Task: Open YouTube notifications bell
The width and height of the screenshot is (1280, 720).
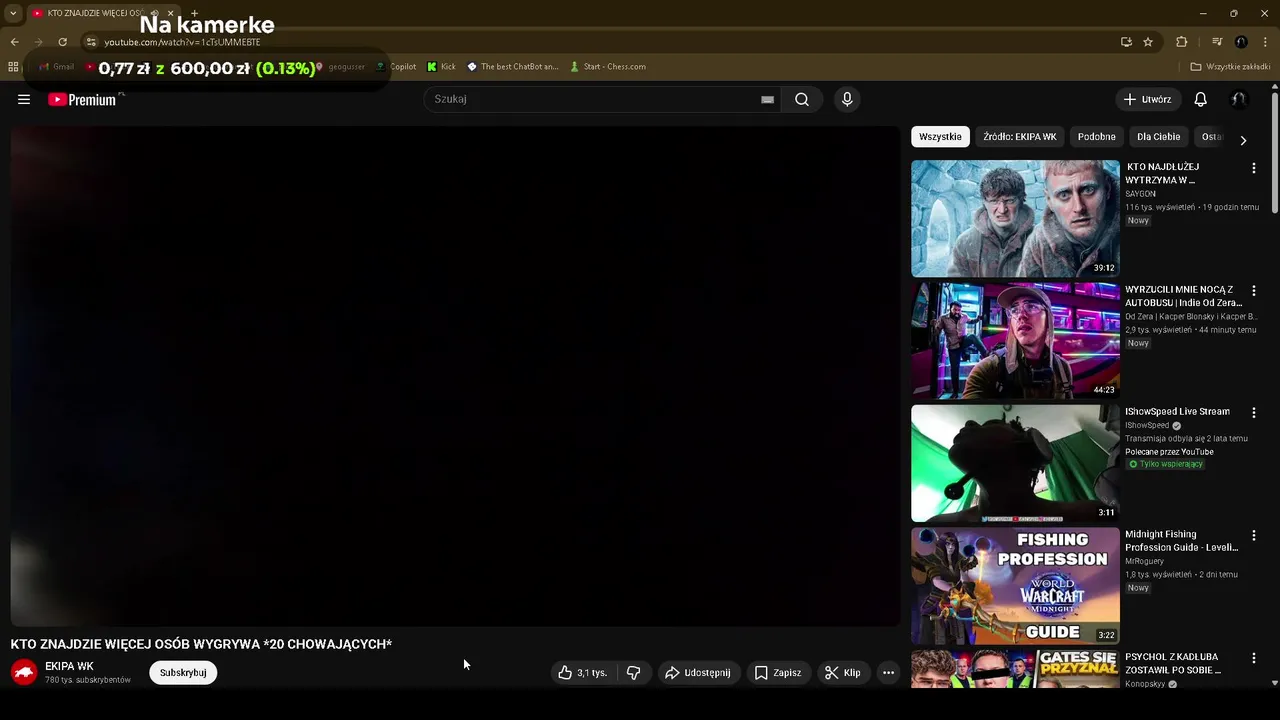Action: pyautogui.click(x=1201, y=99)
